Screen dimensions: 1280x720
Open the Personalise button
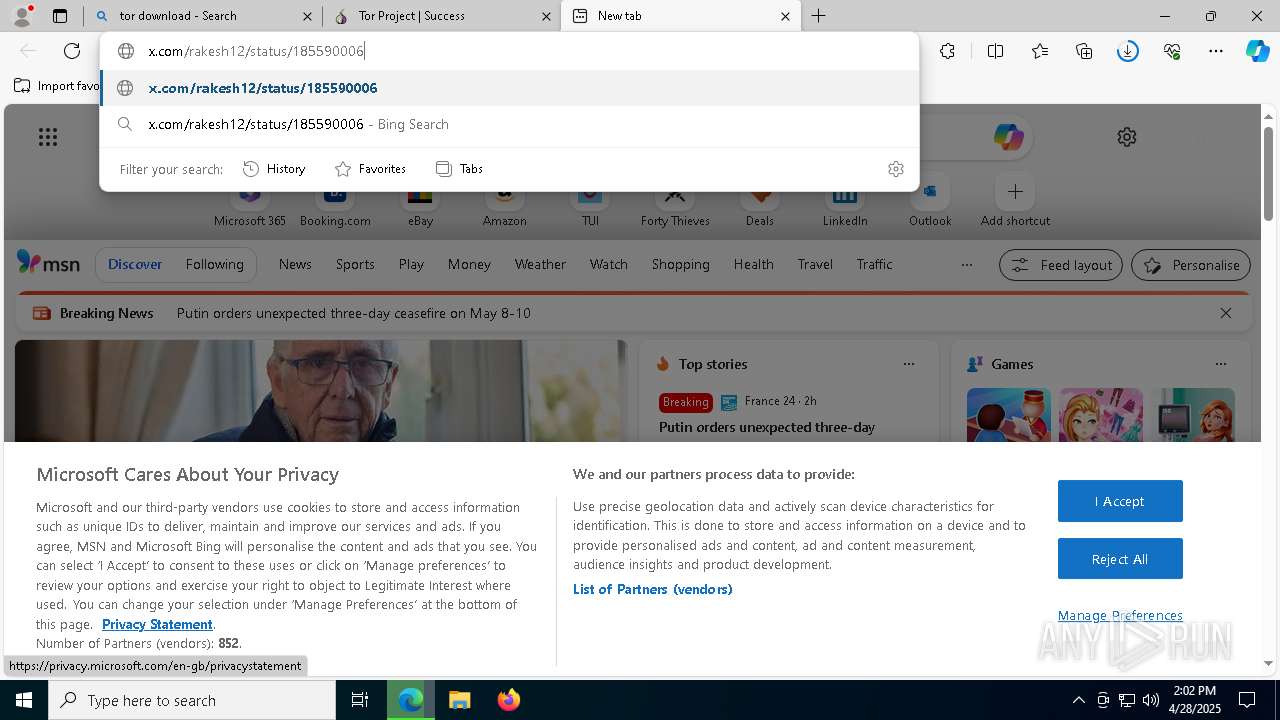coord(1191,265)
